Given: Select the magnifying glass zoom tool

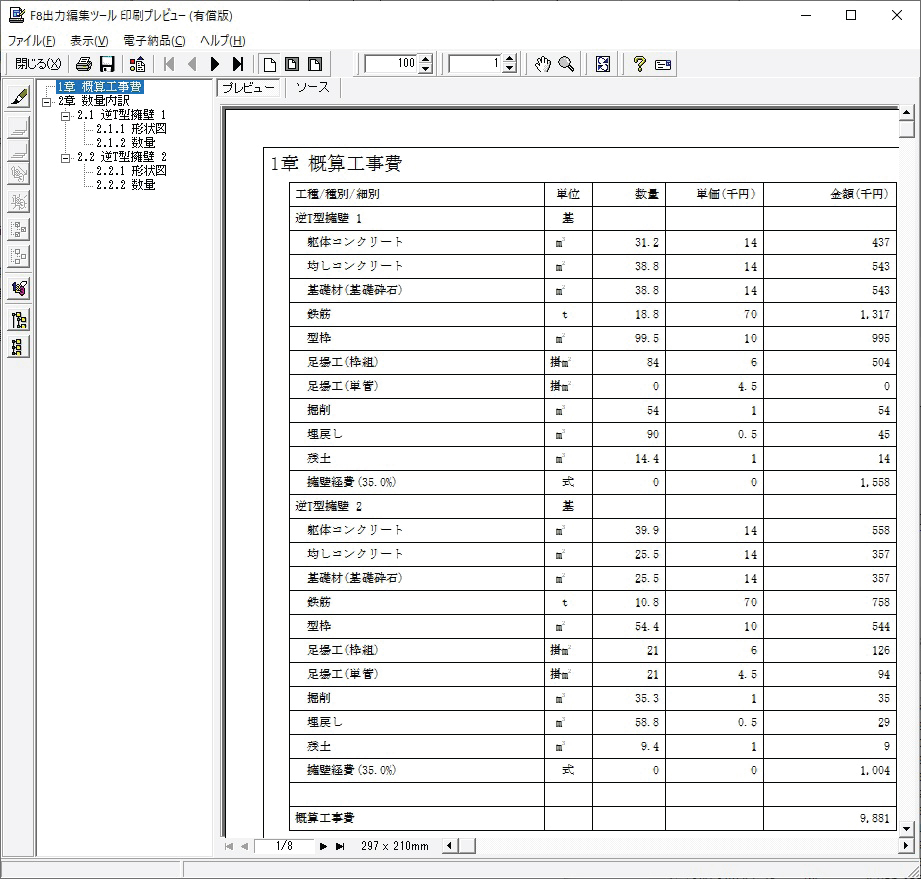Looking at the screenshot, I should 566,64.
